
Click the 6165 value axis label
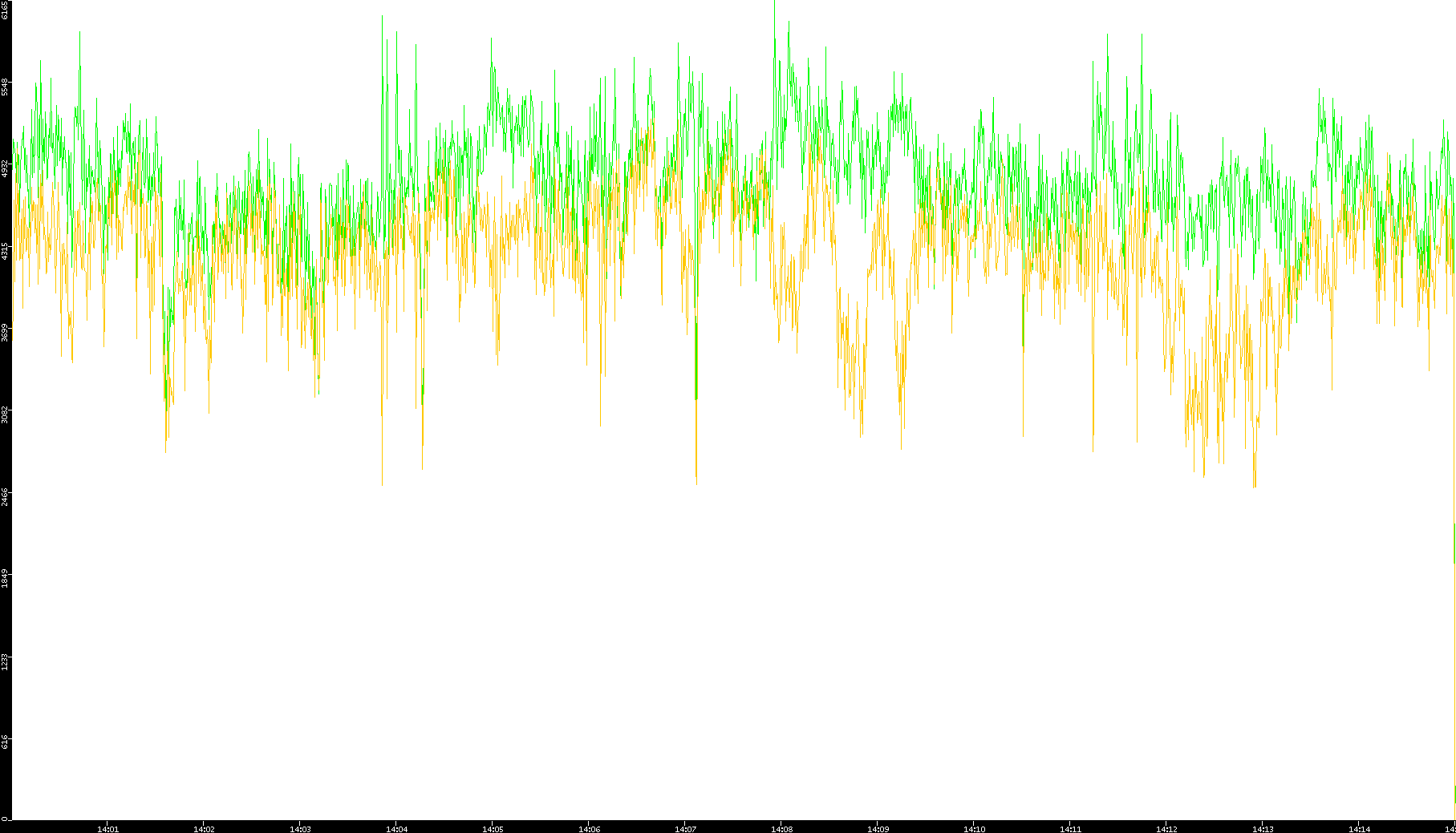tap(5, 10)
